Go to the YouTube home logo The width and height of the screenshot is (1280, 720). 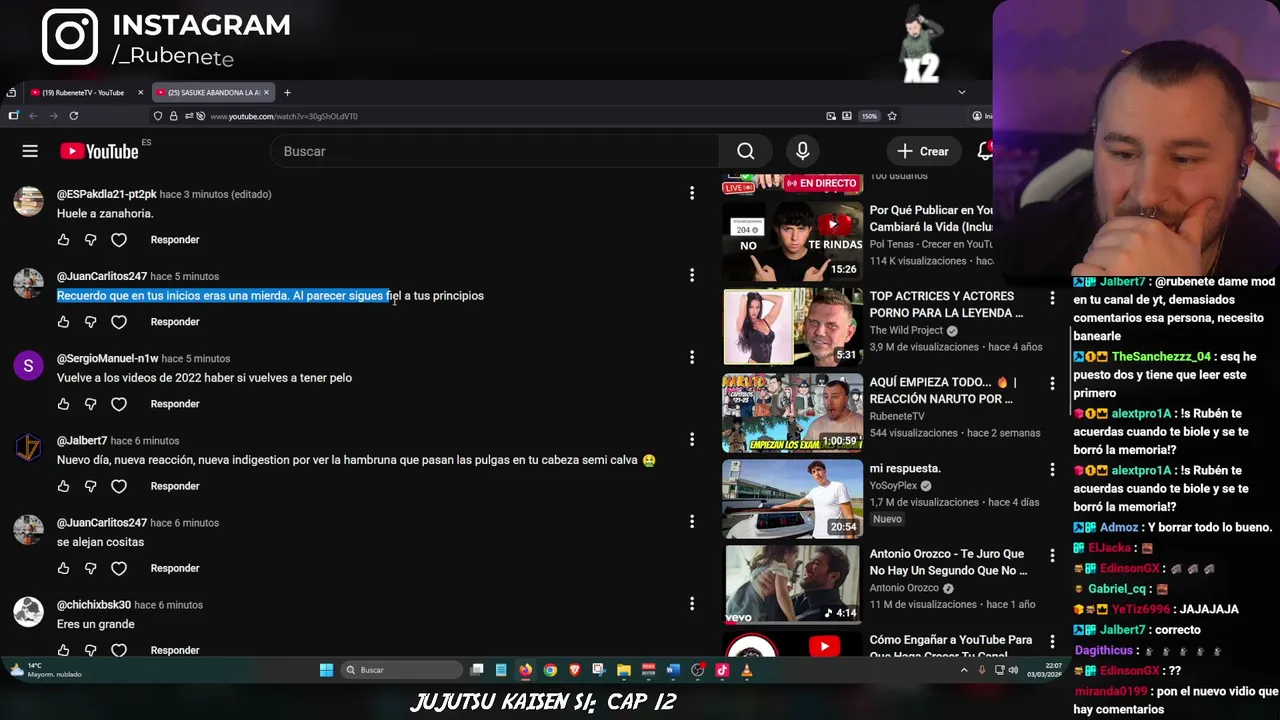click(99, 151)
